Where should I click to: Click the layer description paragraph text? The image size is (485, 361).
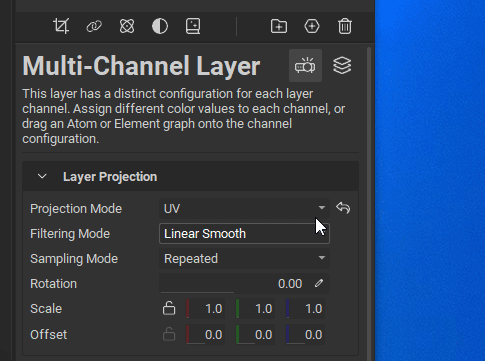tap(184, 116)
